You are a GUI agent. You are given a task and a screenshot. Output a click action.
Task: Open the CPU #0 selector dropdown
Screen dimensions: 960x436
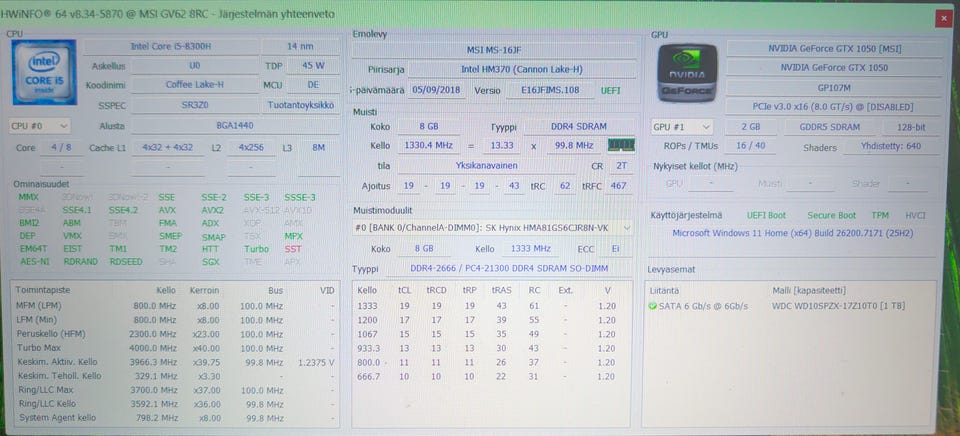40,126
